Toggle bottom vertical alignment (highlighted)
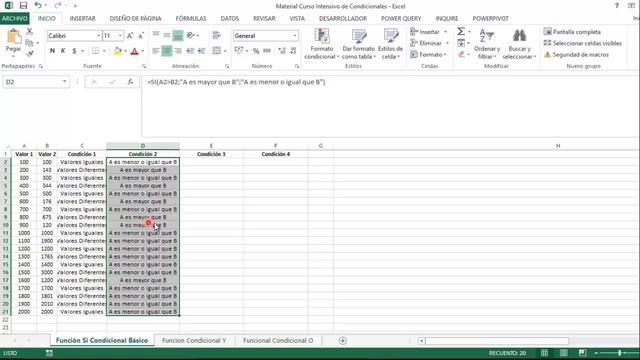640x360 pixels. pyautogui.click(x=178, y=36)
